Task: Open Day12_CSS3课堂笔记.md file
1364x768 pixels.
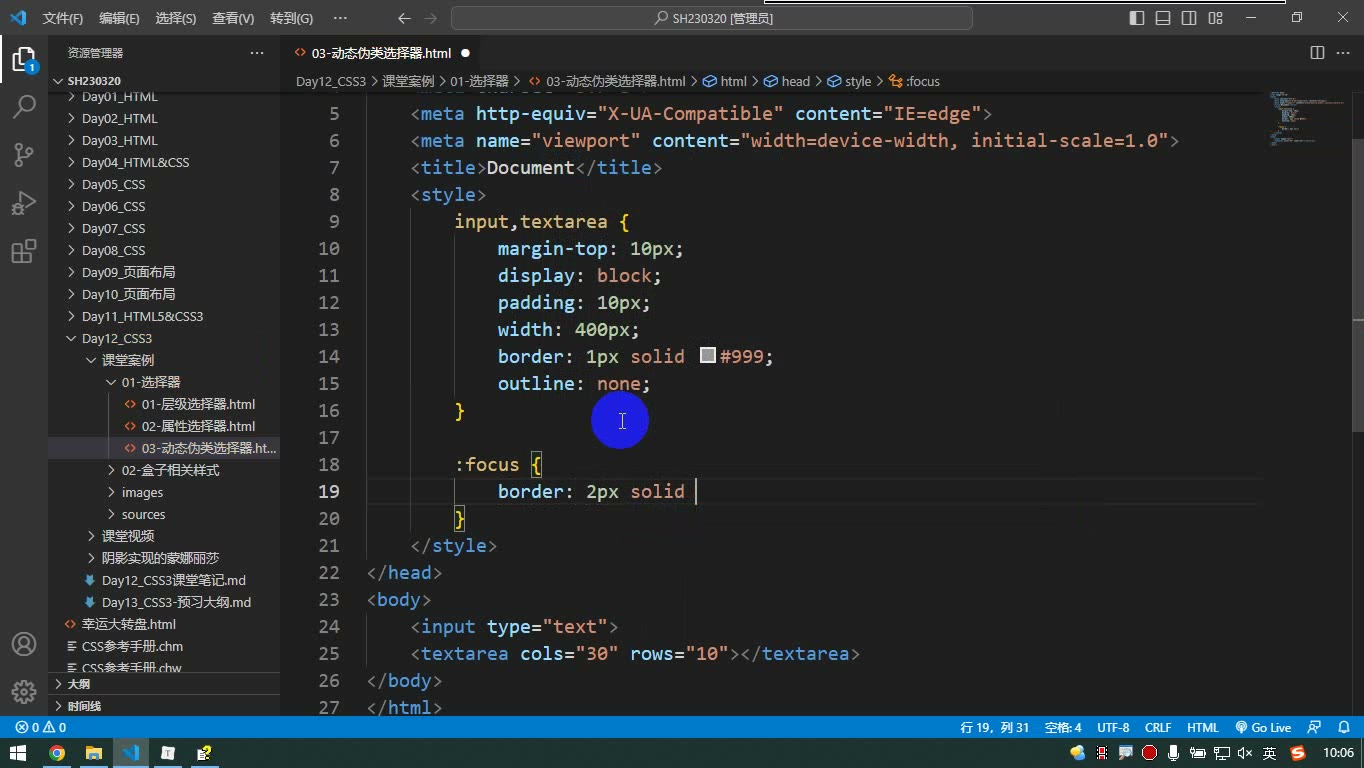Action: tap(173, 580)
